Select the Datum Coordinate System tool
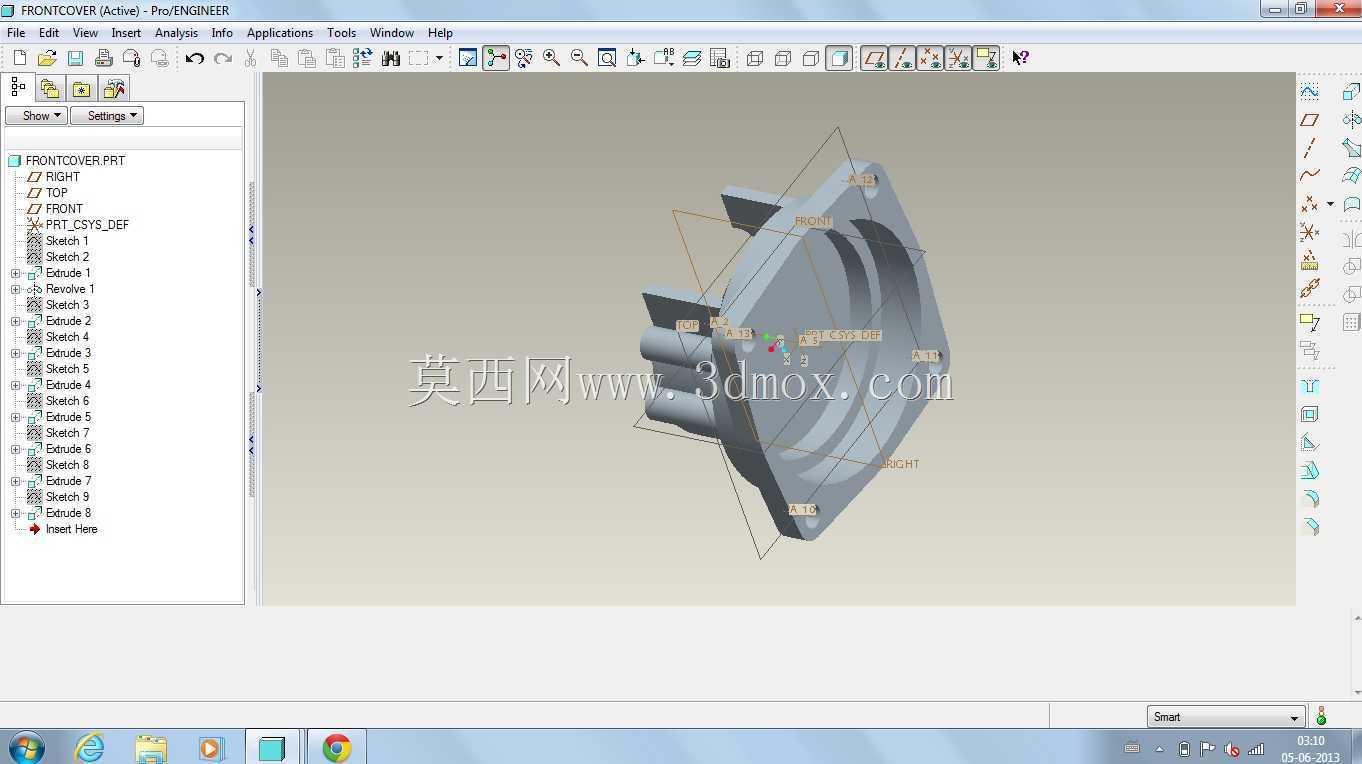Screen dimensions: 1362x764 (1309, 232)
